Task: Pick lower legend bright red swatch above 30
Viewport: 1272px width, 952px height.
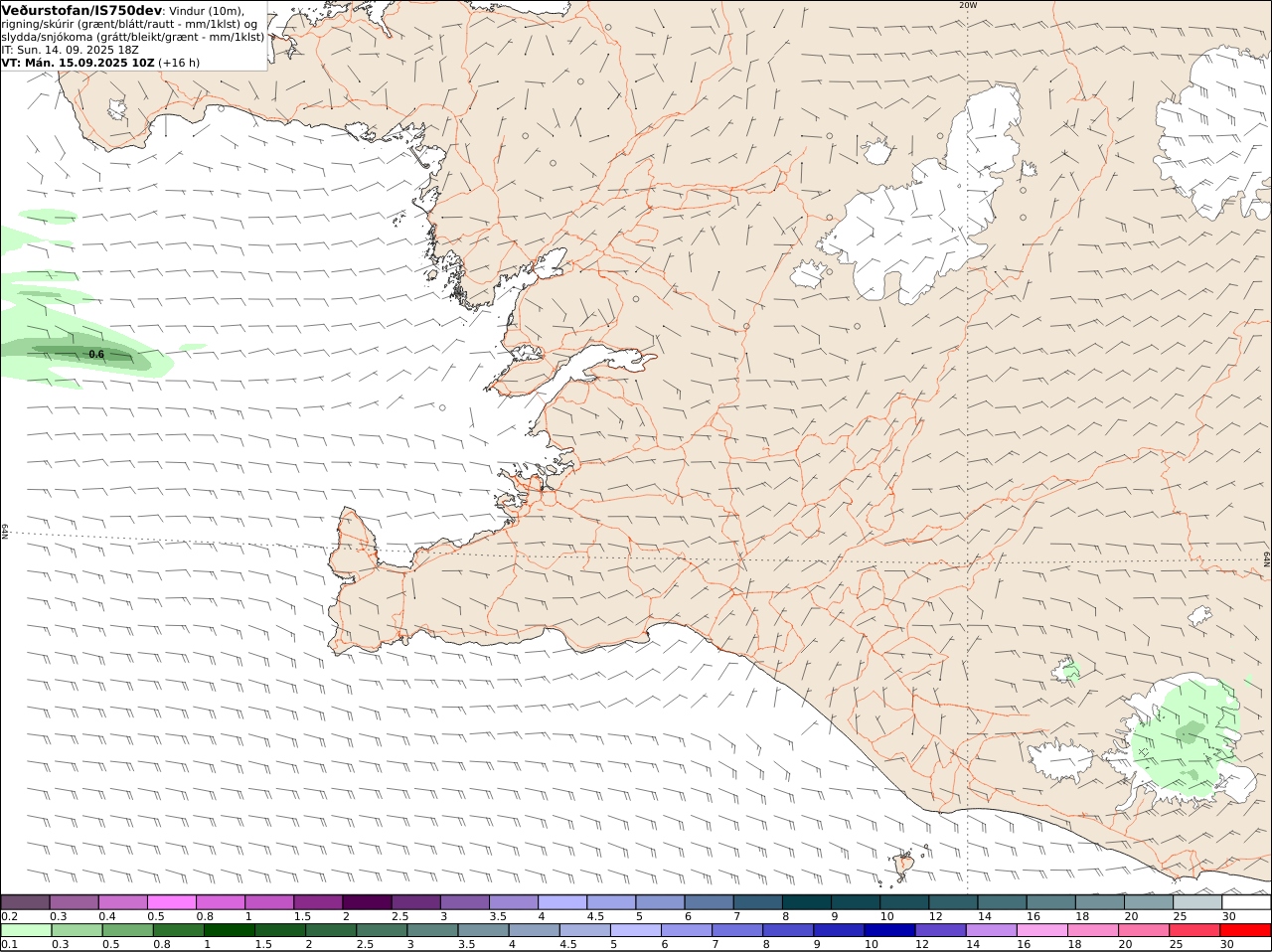Action: (1244, 930)
